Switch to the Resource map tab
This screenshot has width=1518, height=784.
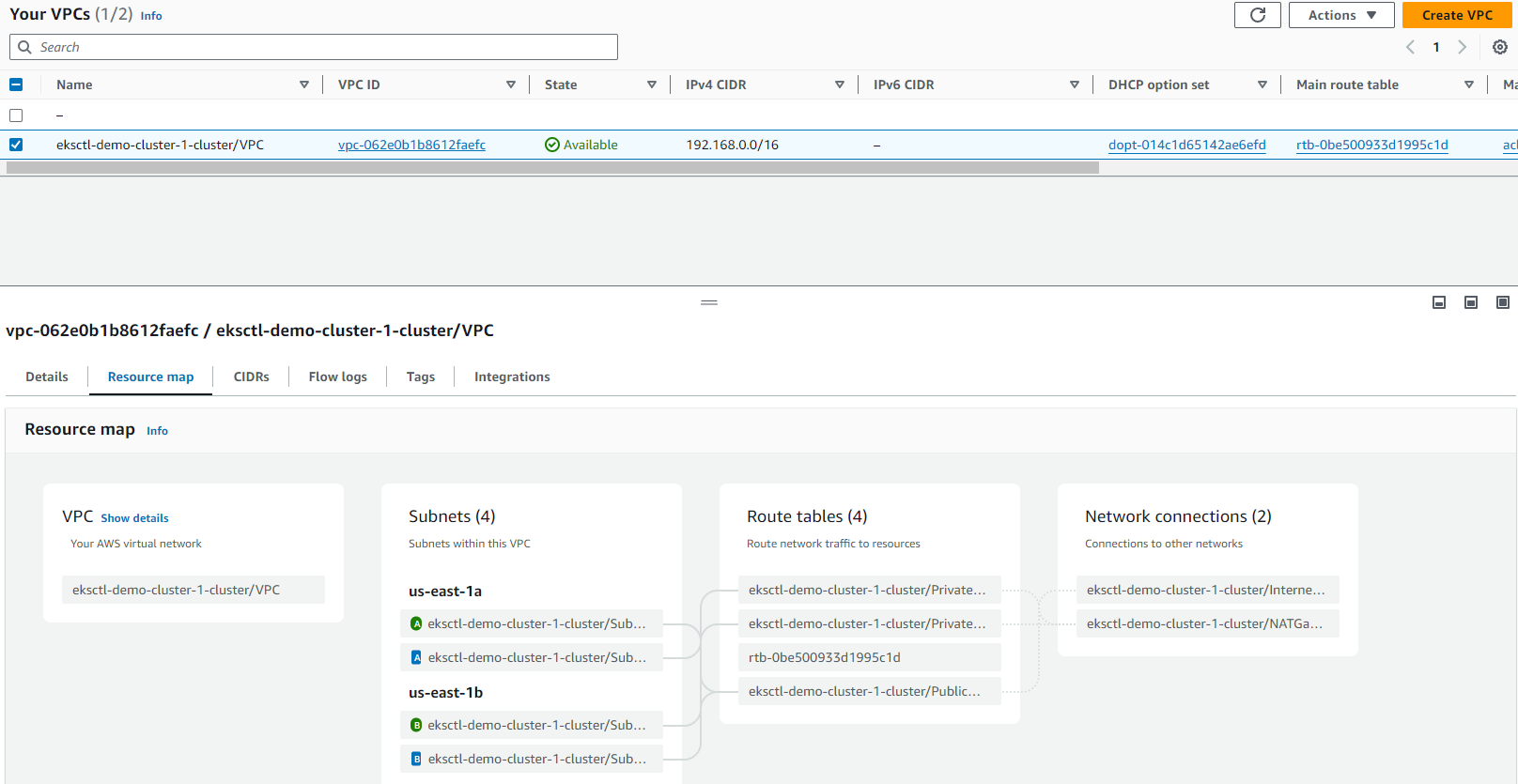tap(151, 377)
